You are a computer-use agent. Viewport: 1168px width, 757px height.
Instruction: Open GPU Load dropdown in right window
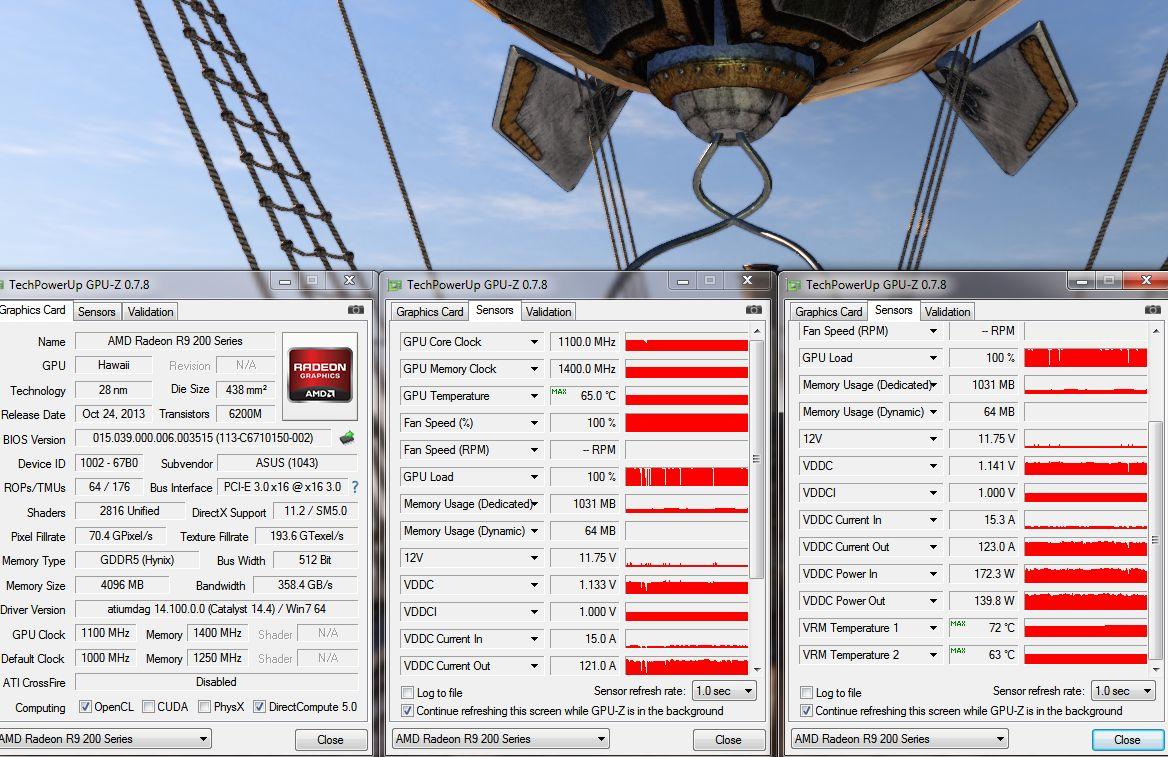tap(933, 358)
